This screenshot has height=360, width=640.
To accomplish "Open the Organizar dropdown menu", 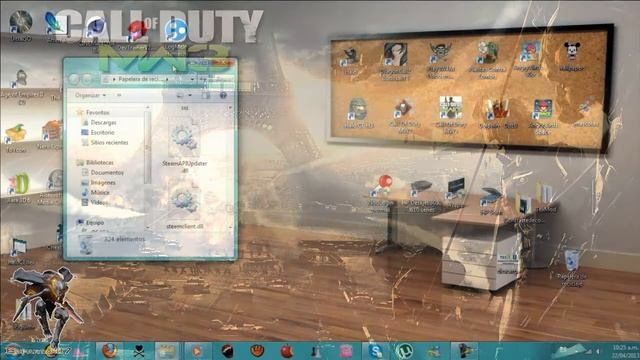I will [90, 95].
